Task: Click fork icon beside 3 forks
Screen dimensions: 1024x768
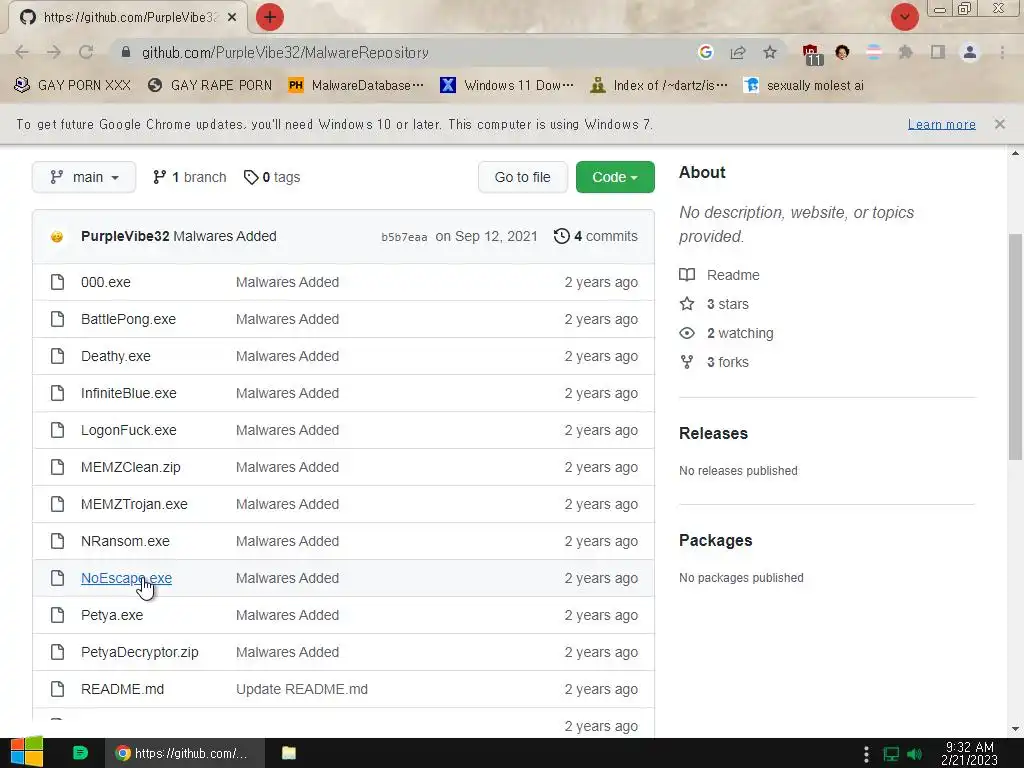Action: click(x=687, y=362)
